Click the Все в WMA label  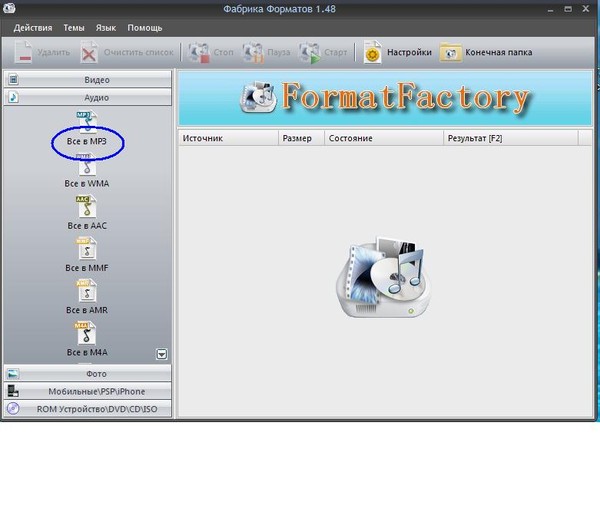tap(87, 184)
